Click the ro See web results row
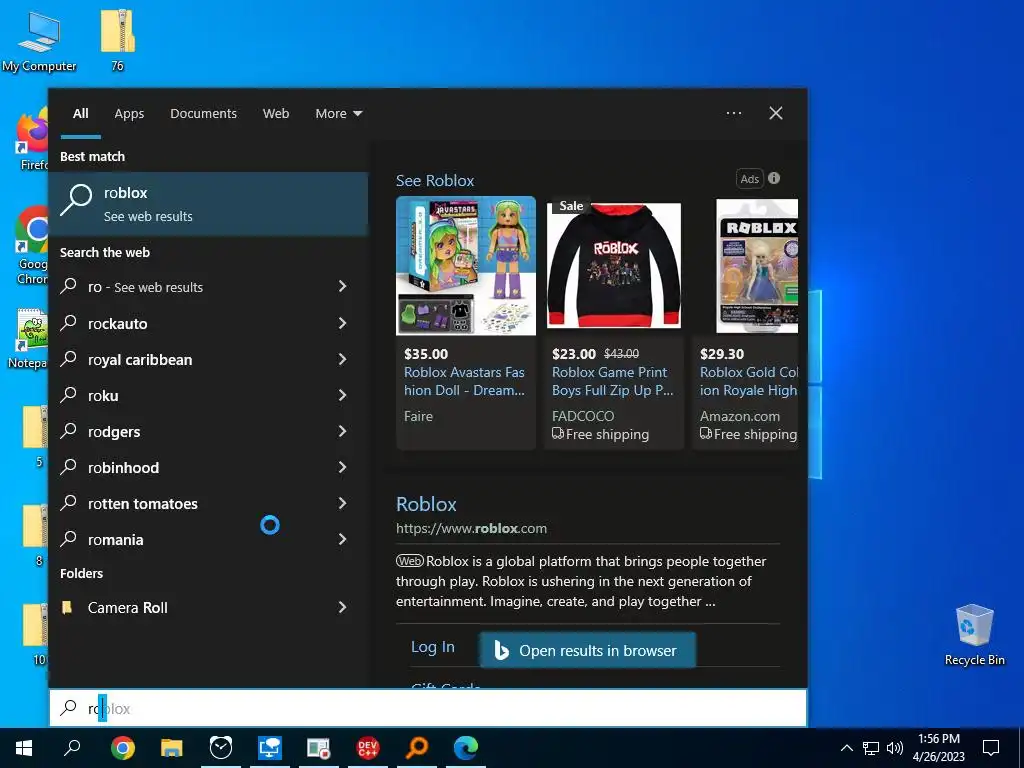 pyautogui.click(x=208, y=286)
